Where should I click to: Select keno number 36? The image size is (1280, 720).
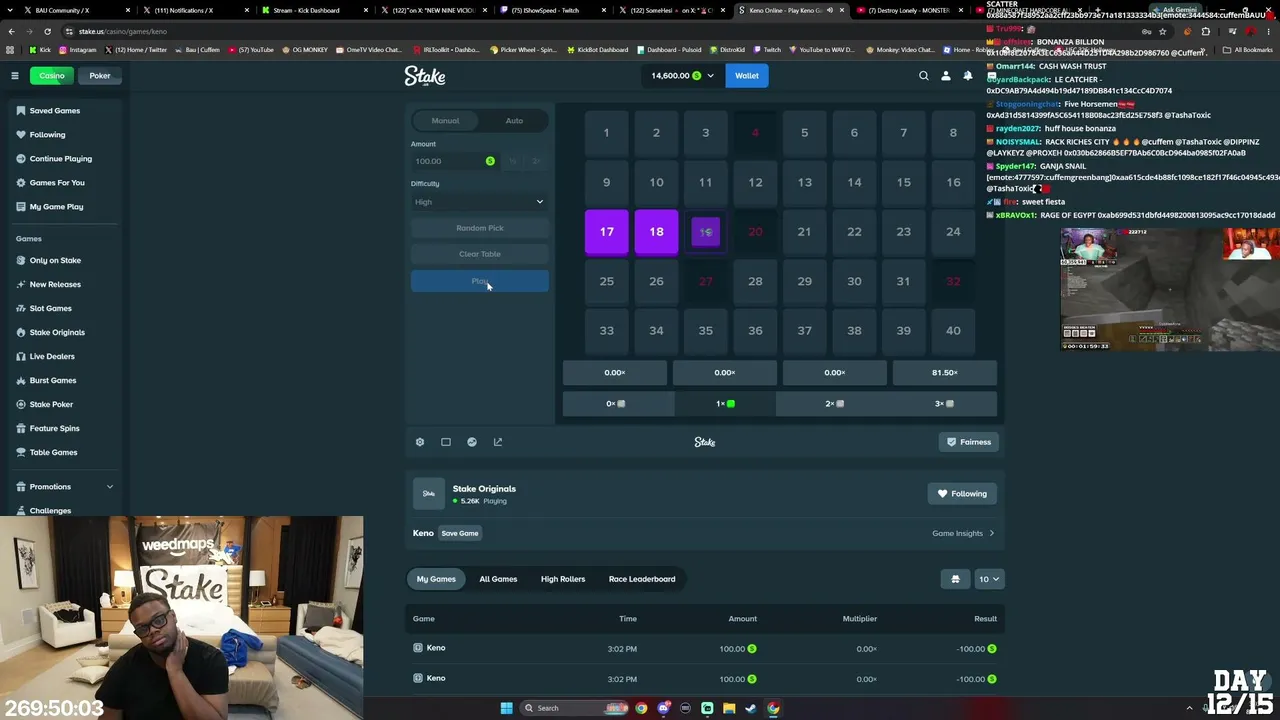pos(755,331)
